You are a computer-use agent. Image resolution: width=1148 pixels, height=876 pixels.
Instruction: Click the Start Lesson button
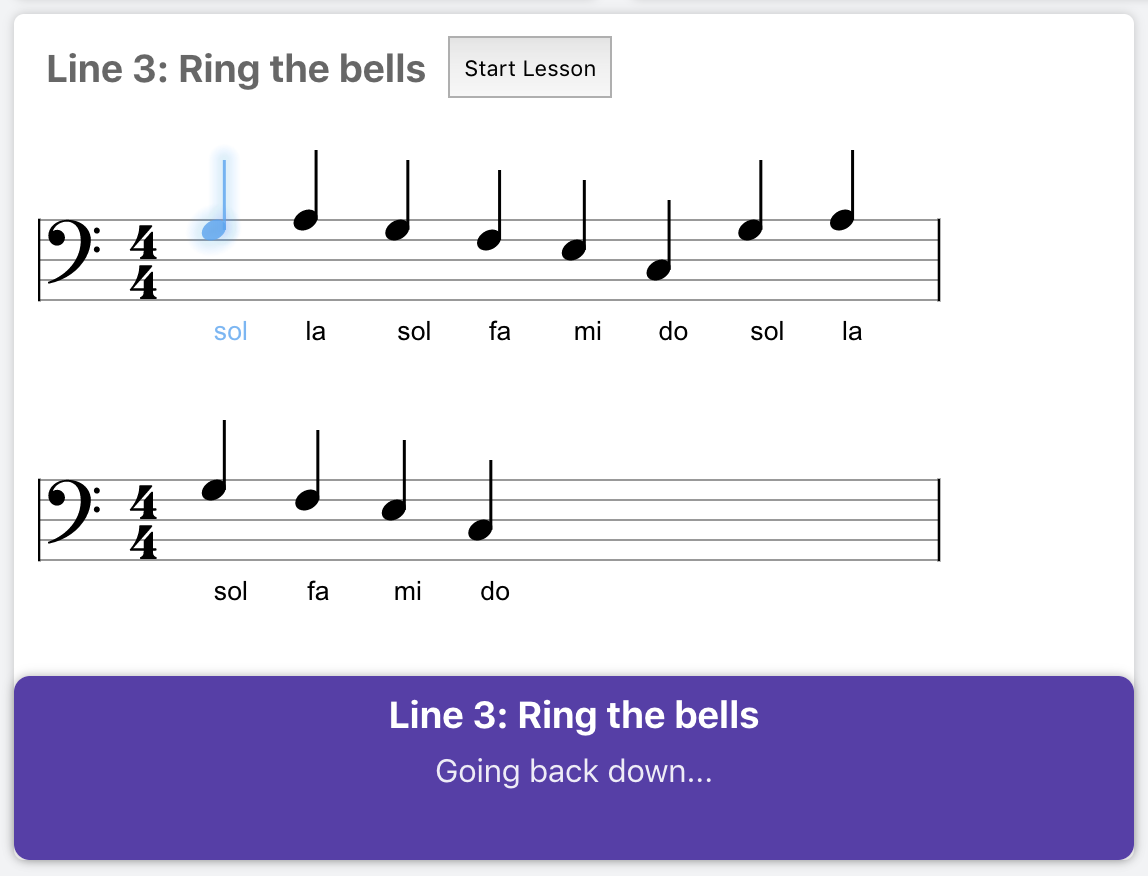click(529, 67)
